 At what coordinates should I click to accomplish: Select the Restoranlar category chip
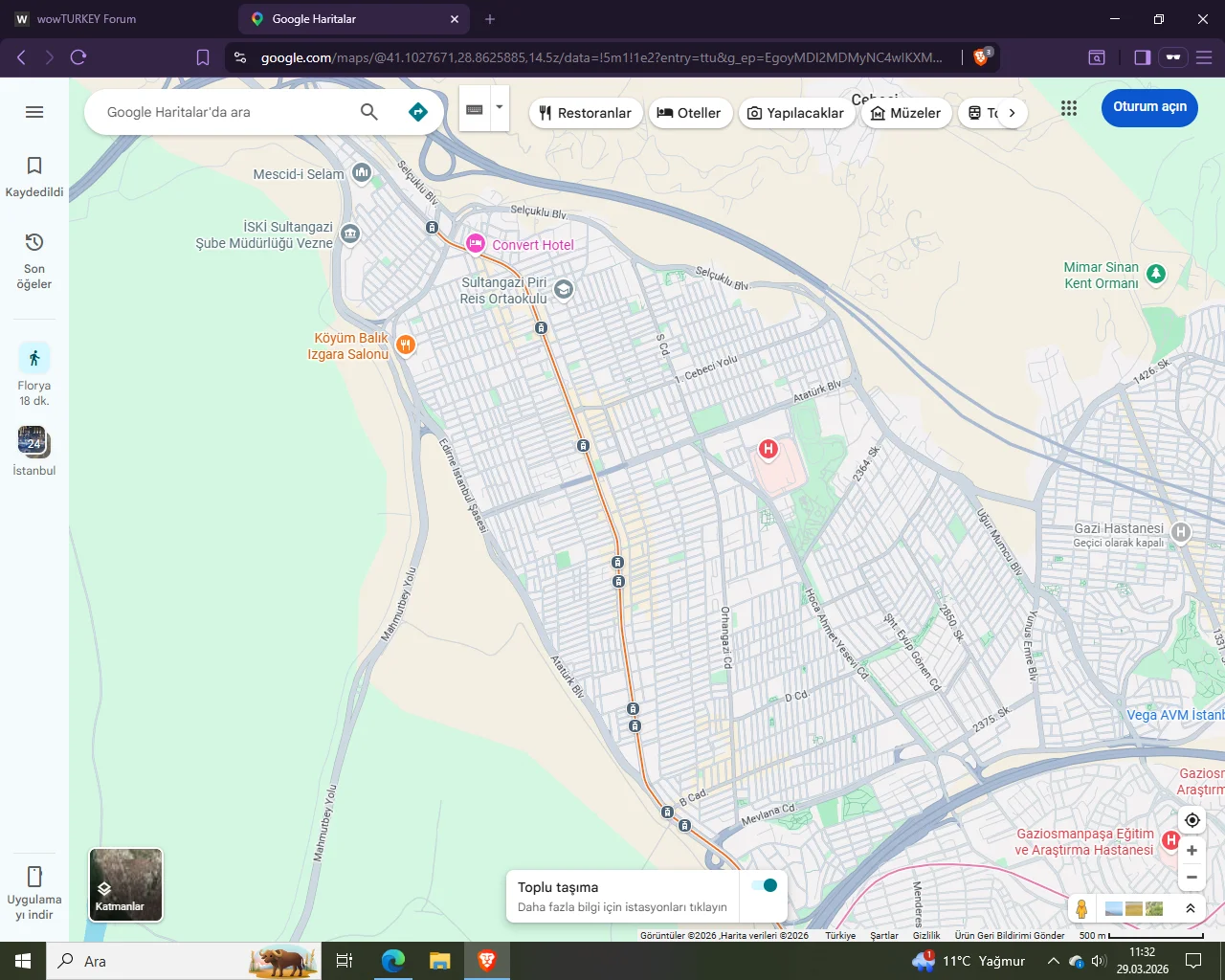pyautogui.click(x=585, y=113)
